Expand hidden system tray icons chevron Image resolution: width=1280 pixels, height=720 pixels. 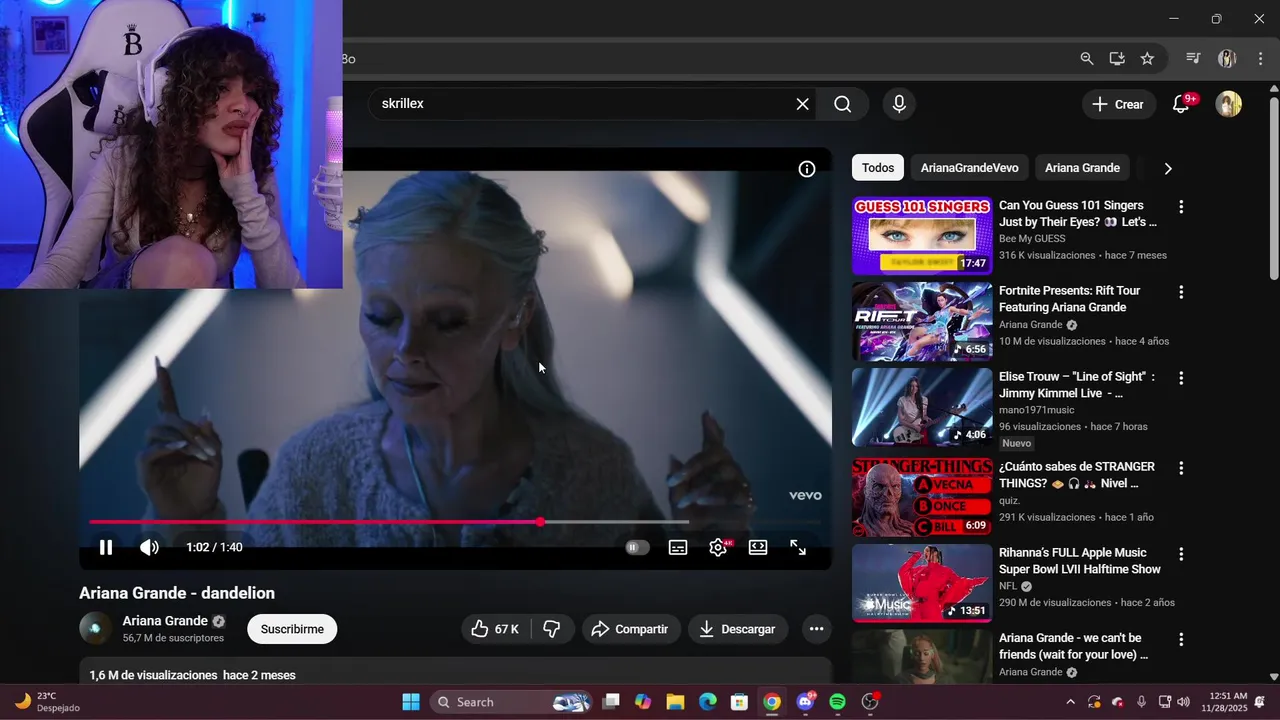pos(1070,702)
